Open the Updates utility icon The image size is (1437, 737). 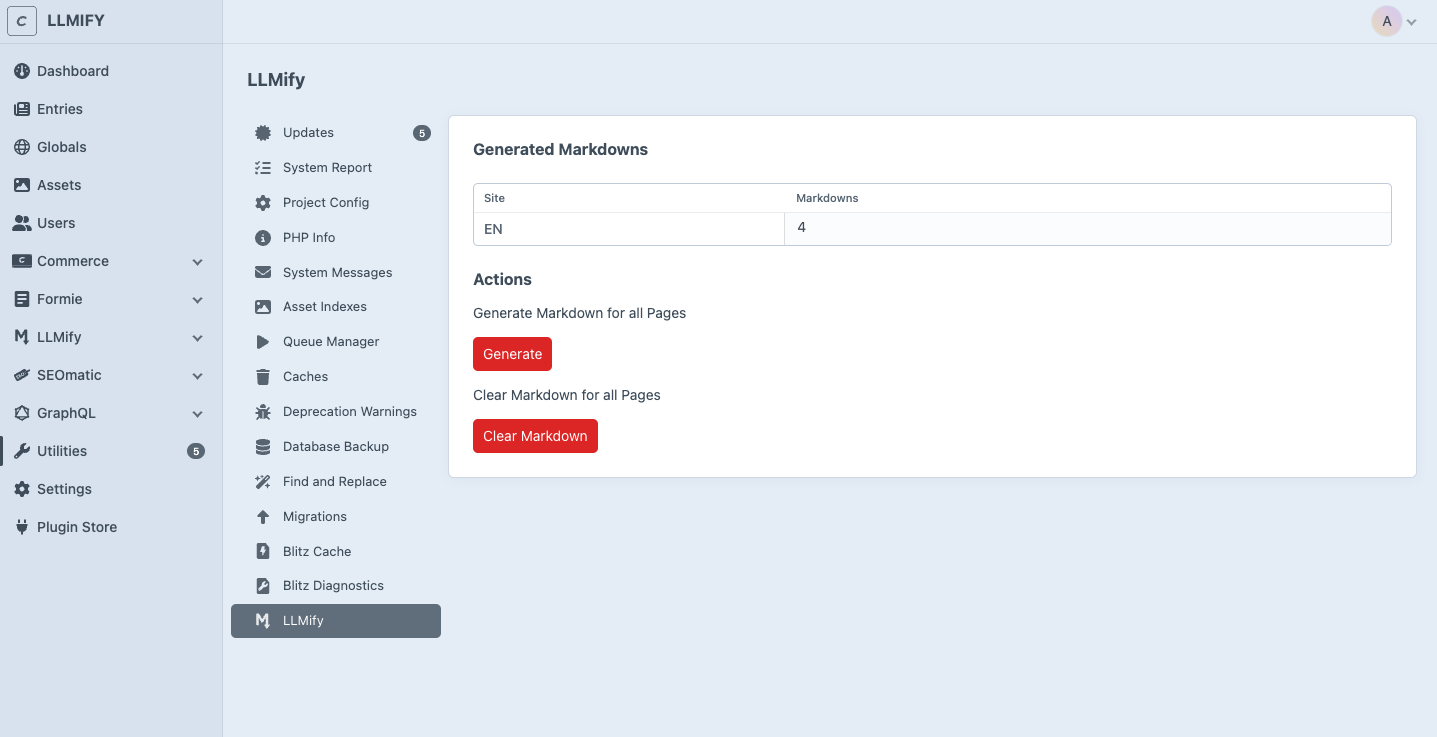point(262,132)
